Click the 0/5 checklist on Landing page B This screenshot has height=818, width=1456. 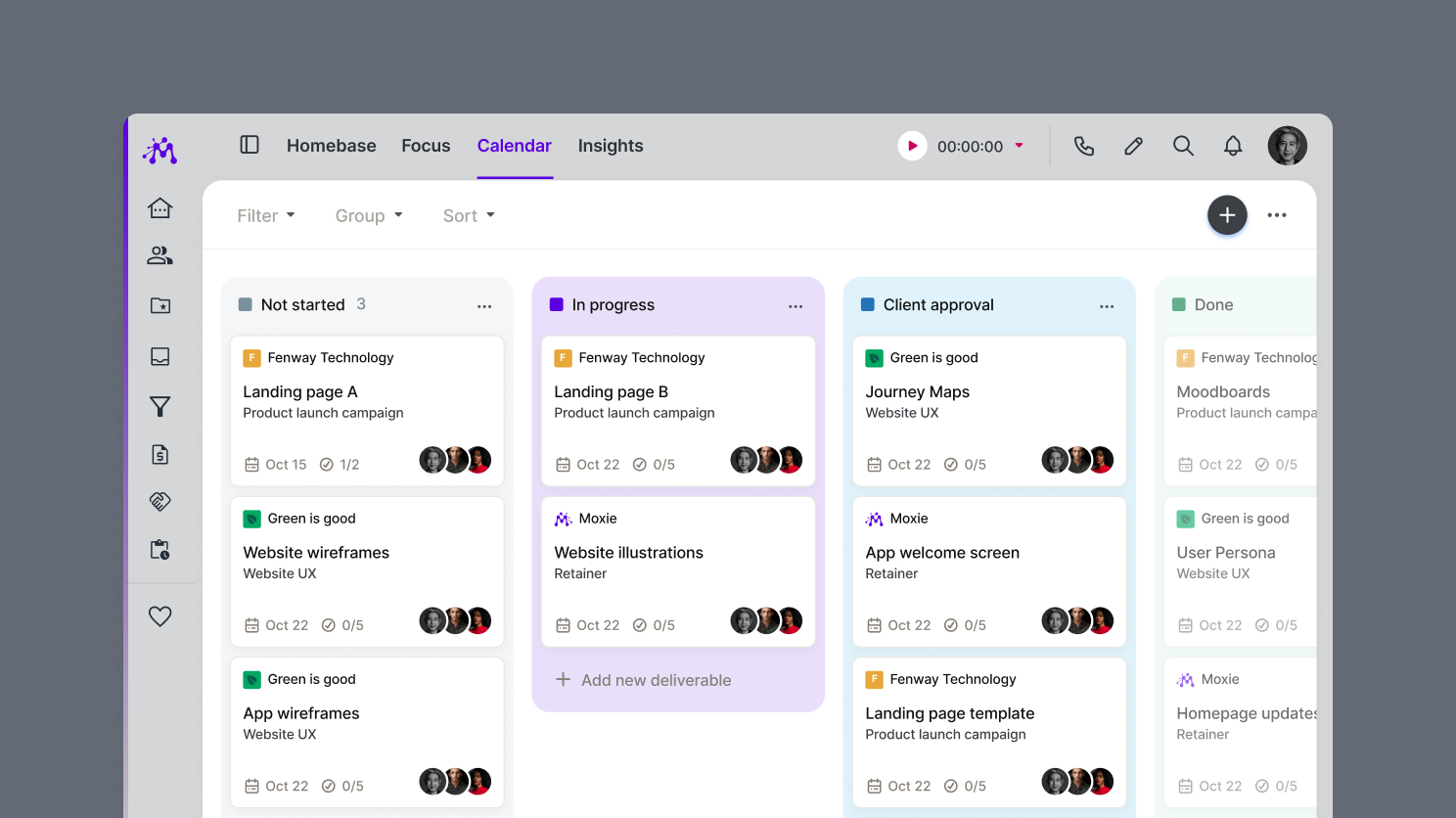654,465
